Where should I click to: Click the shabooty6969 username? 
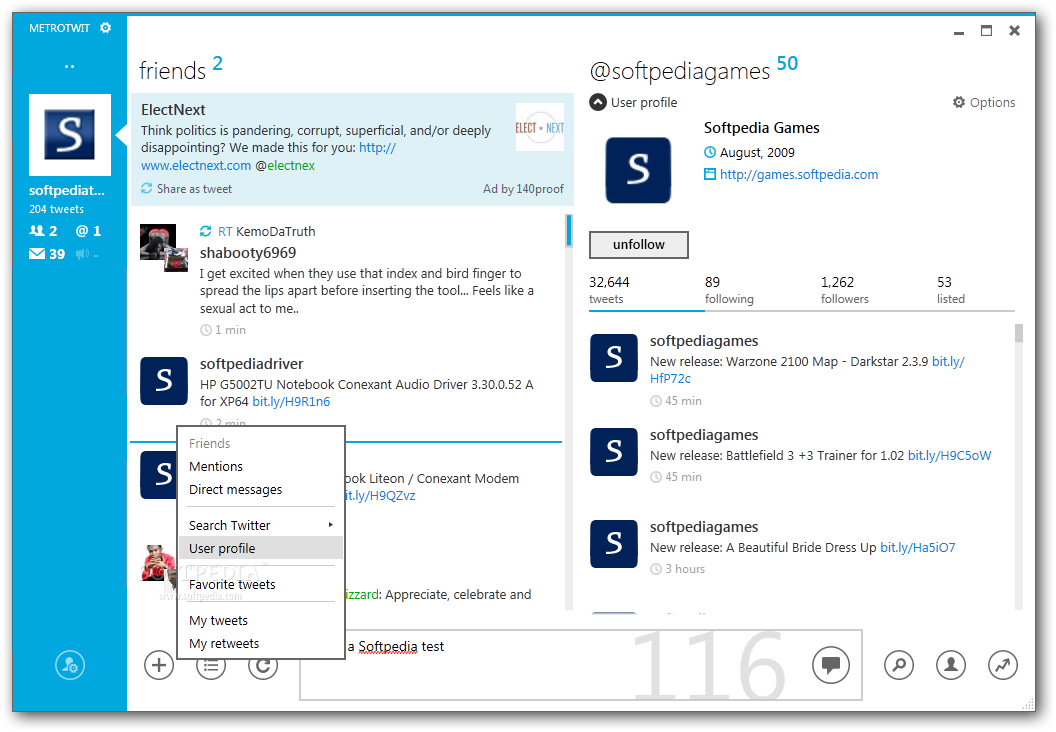[248, 253]
